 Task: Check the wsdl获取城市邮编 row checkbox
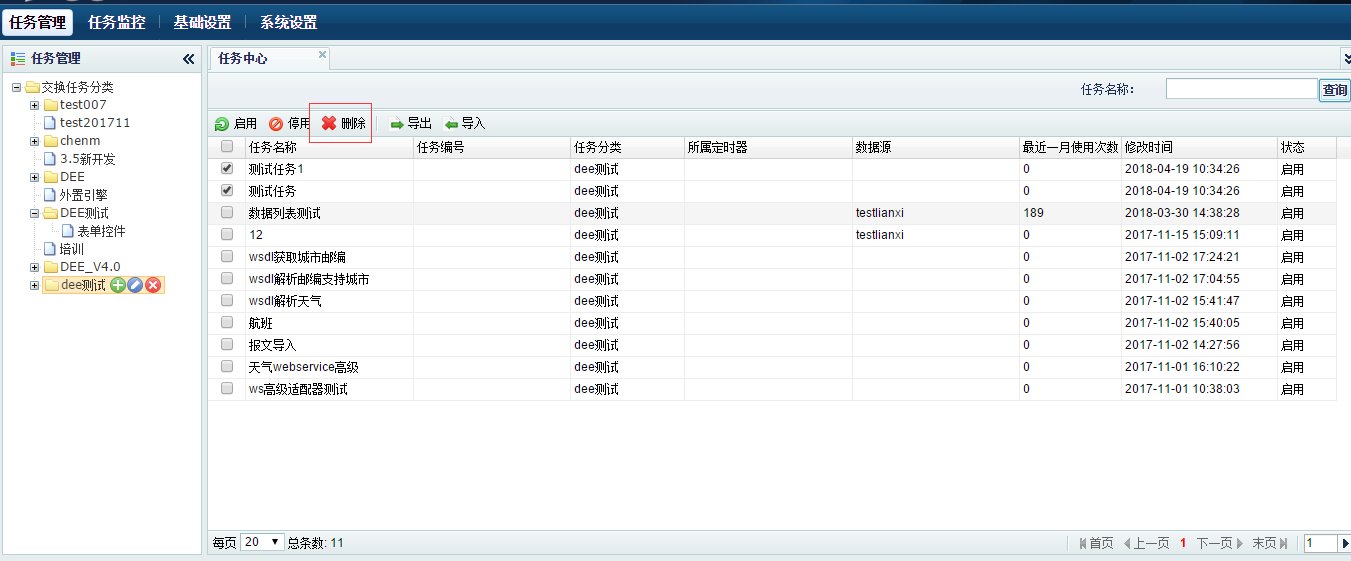pyautogui.click(x=227, y=256)
